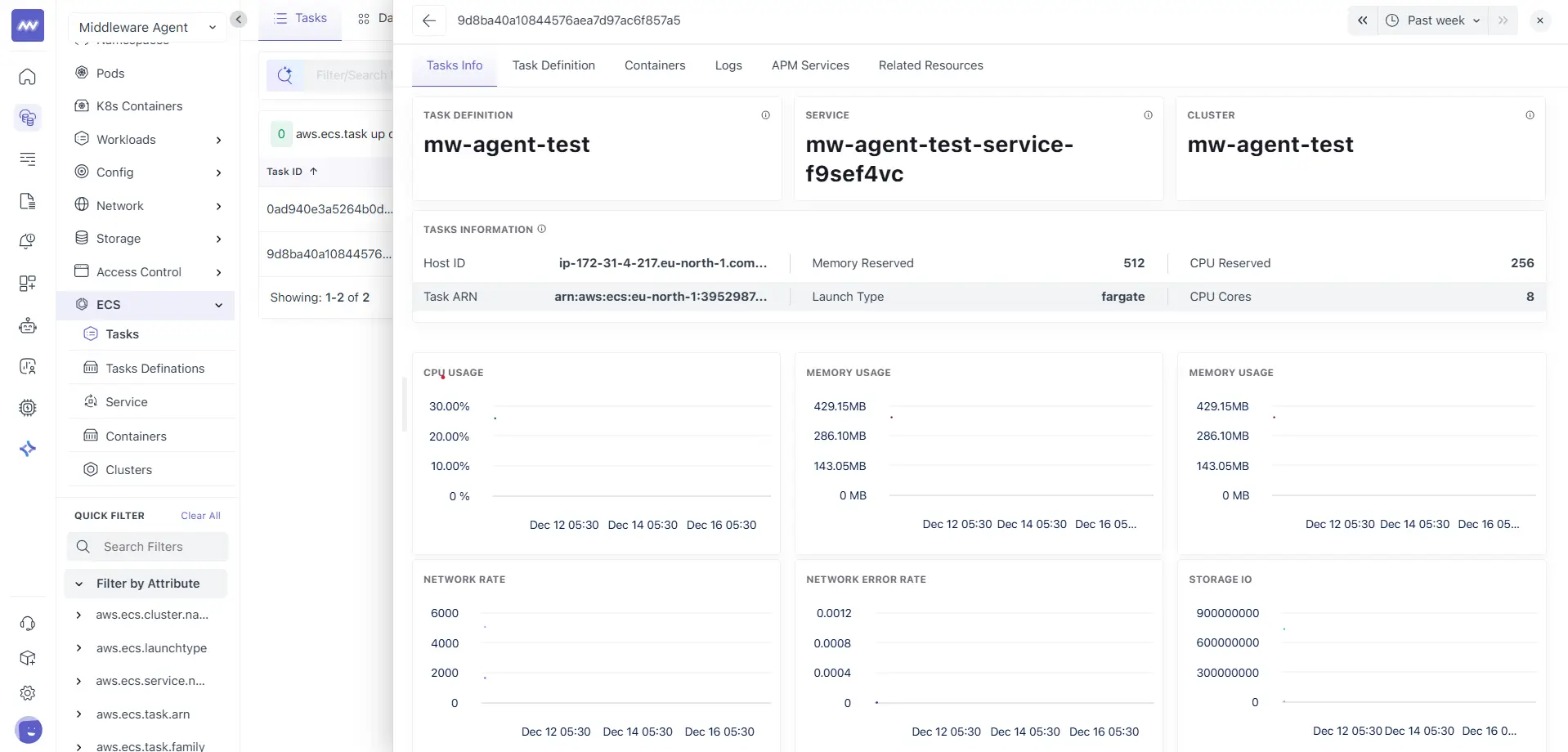1568x752 pixels.
Task: Click info icon on Cluster card
Action: click(1530, 115)
